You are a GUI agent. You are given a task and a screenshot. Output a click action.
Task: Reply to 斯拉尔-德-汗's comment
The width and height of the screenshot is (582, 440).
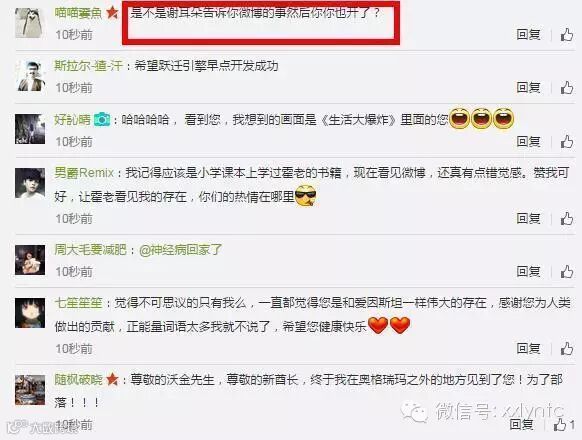528,88
